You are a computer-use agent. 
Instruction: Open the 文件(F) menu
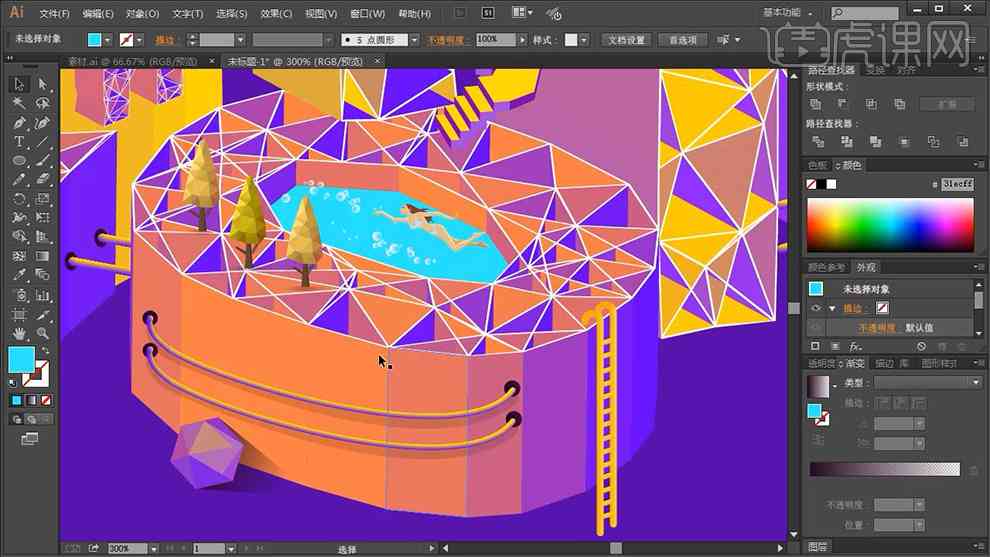pyautogui.click(x=54, y=13)
